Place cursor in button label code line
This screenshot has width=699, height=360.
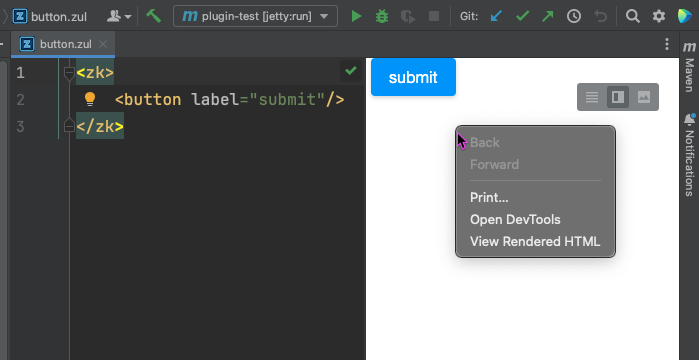pos(230,99)
